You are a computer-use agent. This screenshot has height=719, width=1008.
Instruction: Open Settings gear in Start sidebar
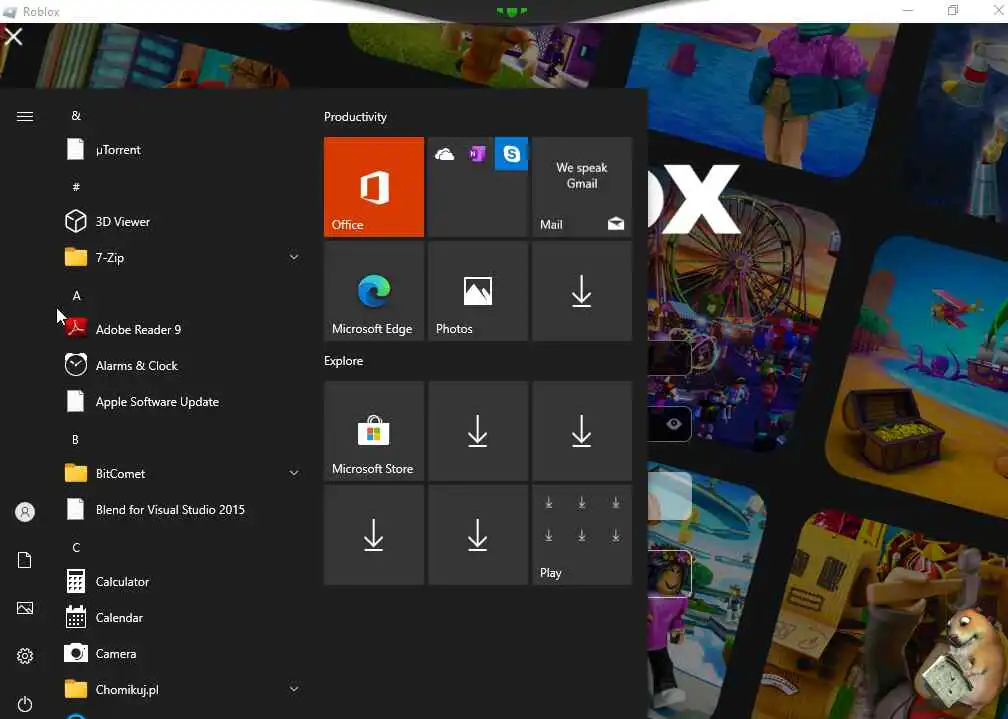click(25, 656)
